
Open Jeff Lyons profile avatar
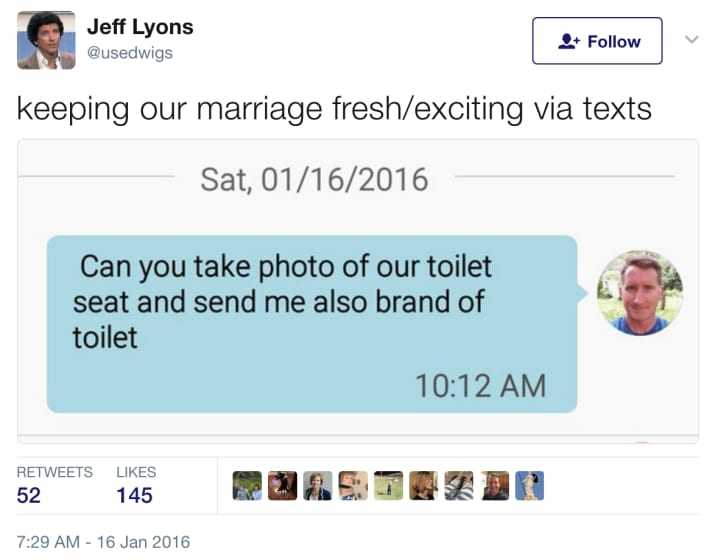[46, 40]
